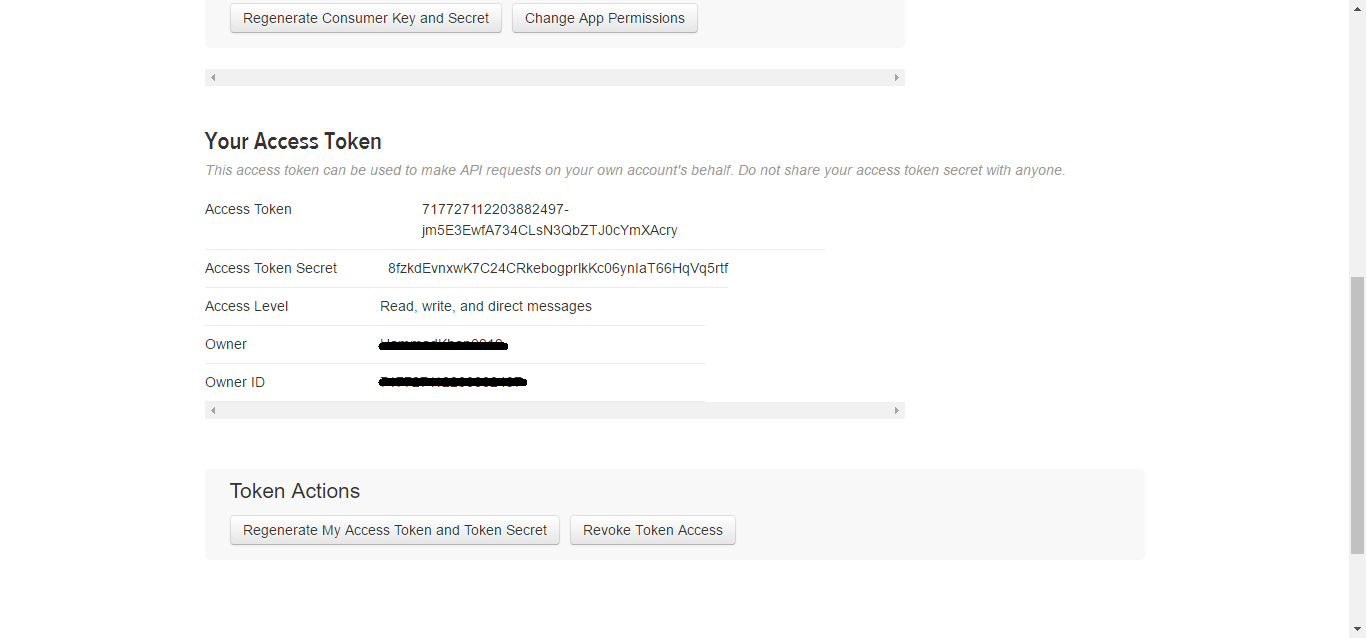The height and width of the screenshot is (638, 1366).
Task: Click the redacted Owner ID value
Action: point(453,382)
